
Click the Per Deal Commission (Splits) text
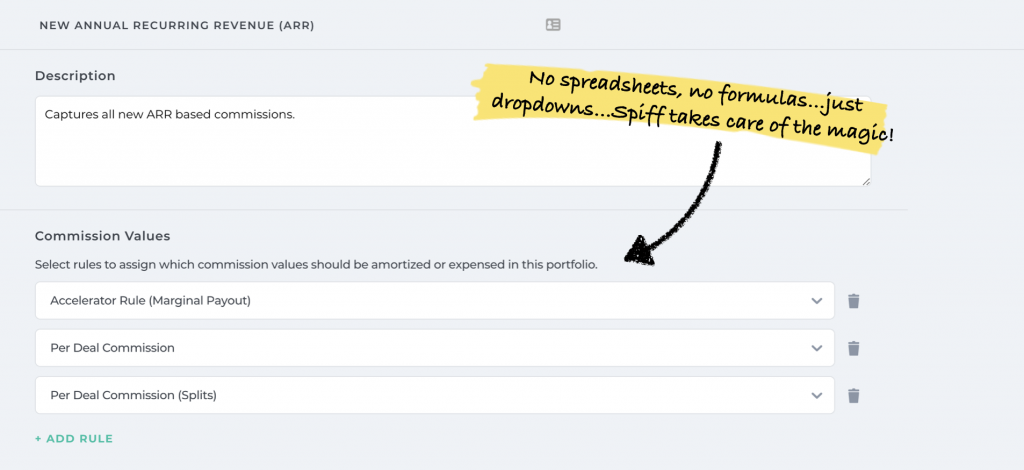(x=133, y=396)
